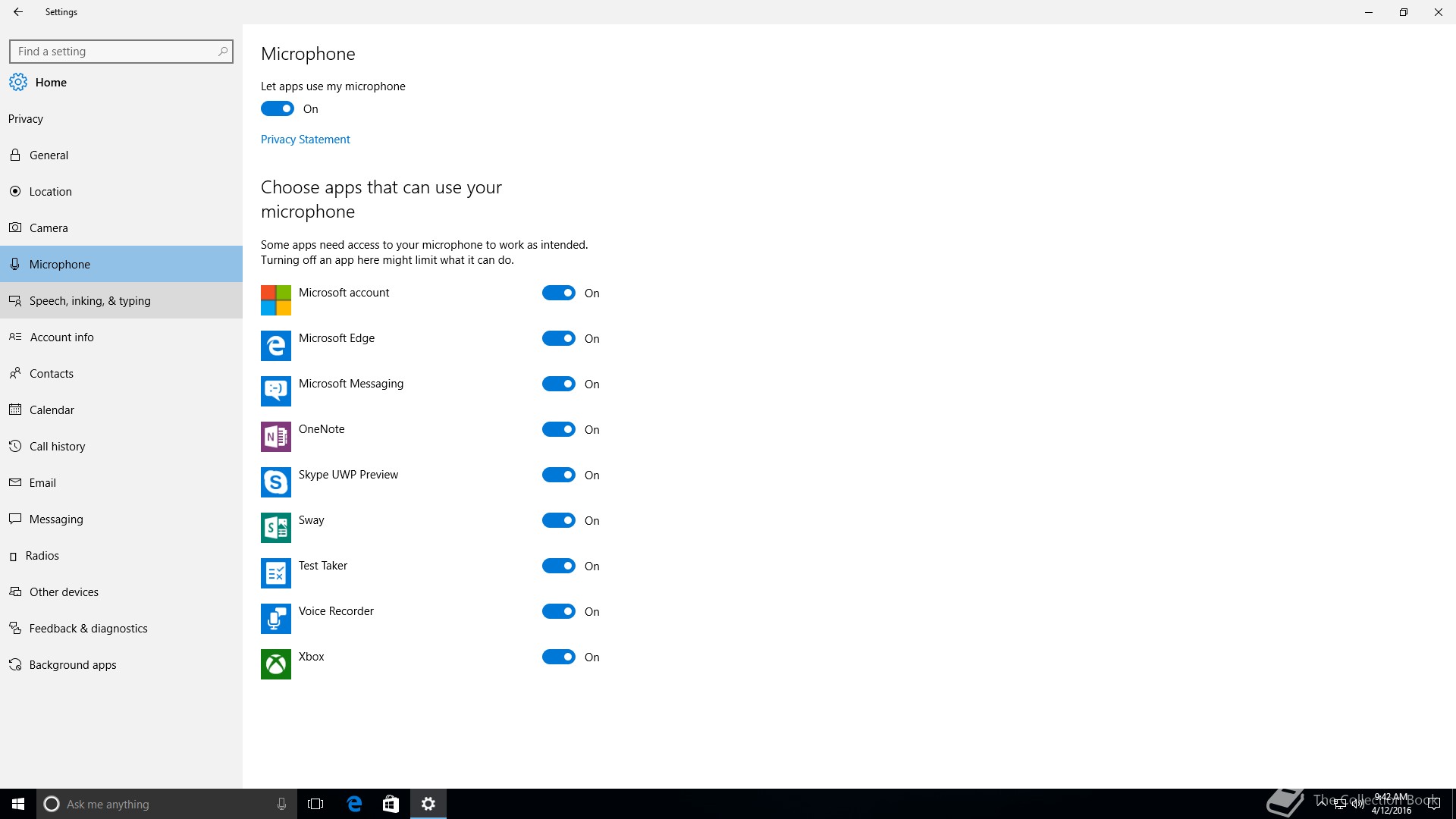Viewport: 1456px width, 819px height.
Task: Toggle microphone access for Microsoft account
Action: (559, 293)
